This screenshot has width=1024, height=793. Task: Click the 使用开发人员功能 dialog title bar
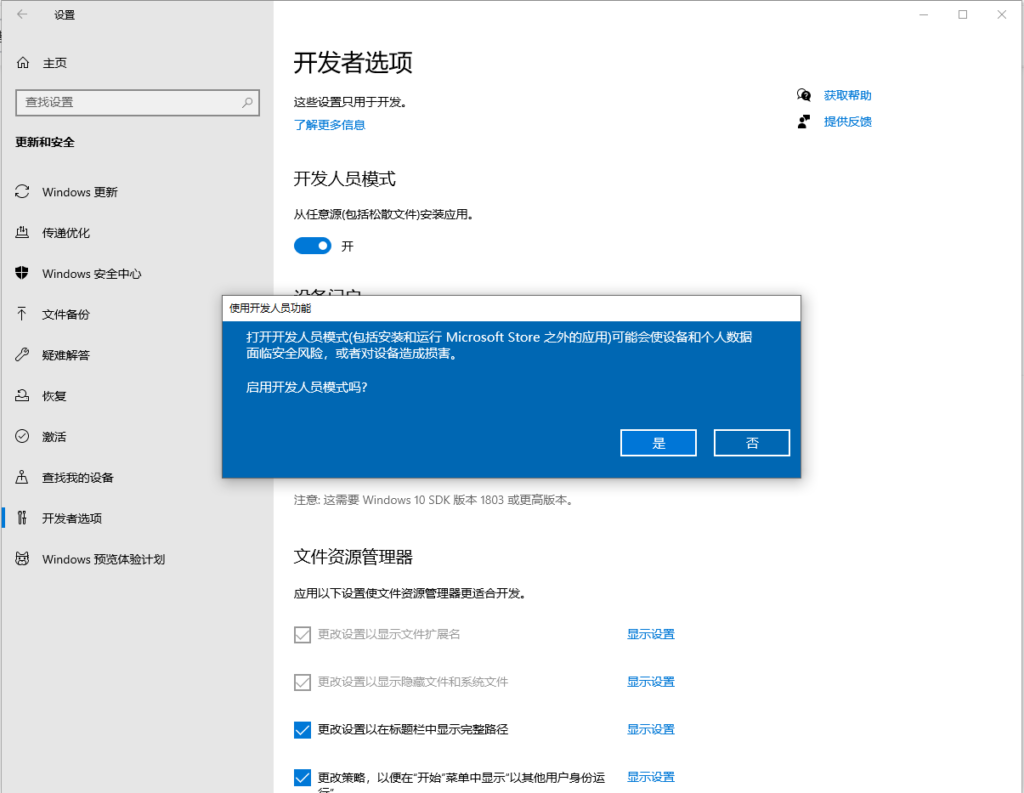coord(511,308)
